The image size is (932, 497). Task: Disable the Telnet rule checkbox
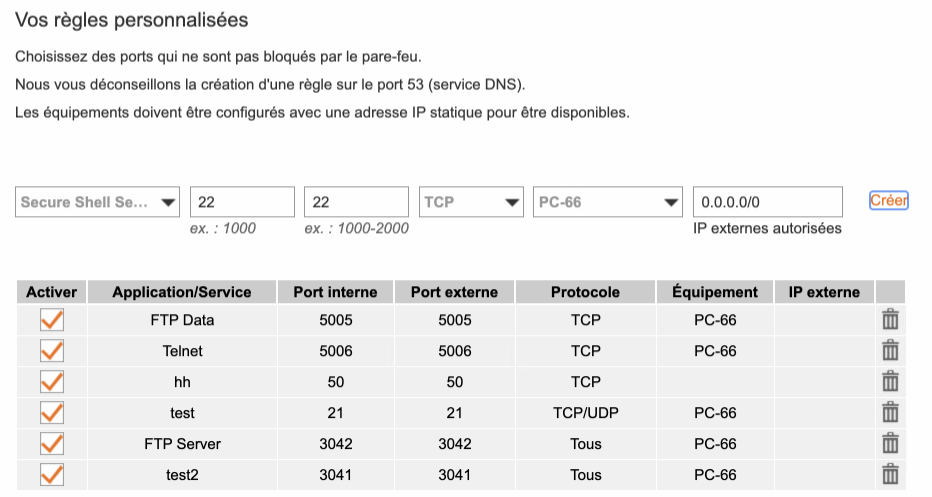[51, 351]
